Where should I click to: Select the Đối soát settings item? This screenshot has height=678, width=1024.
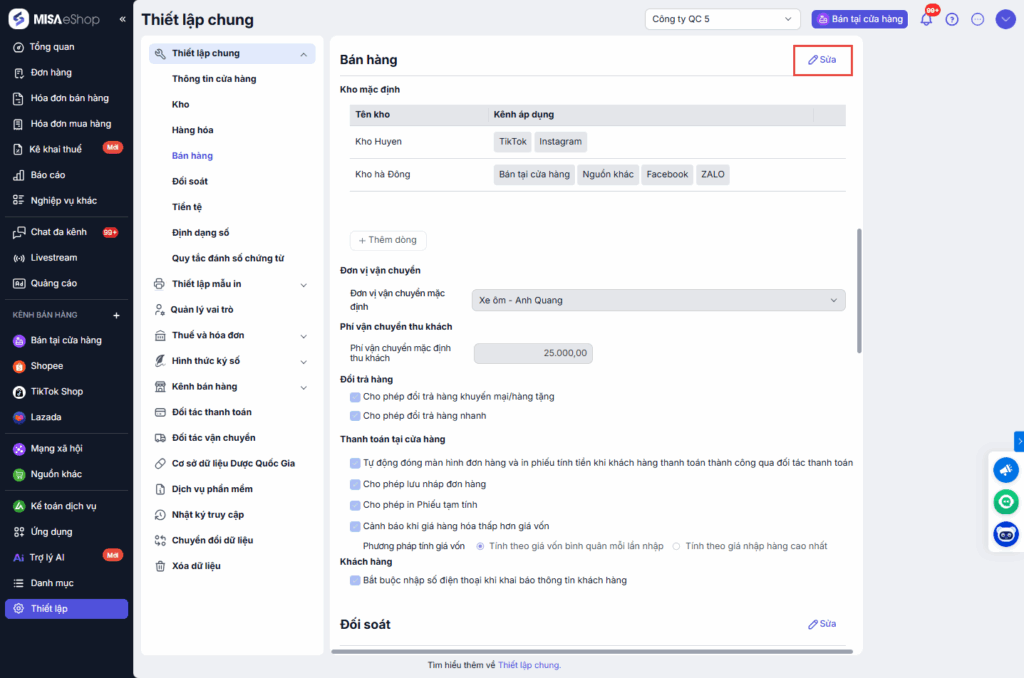[190, 181]
